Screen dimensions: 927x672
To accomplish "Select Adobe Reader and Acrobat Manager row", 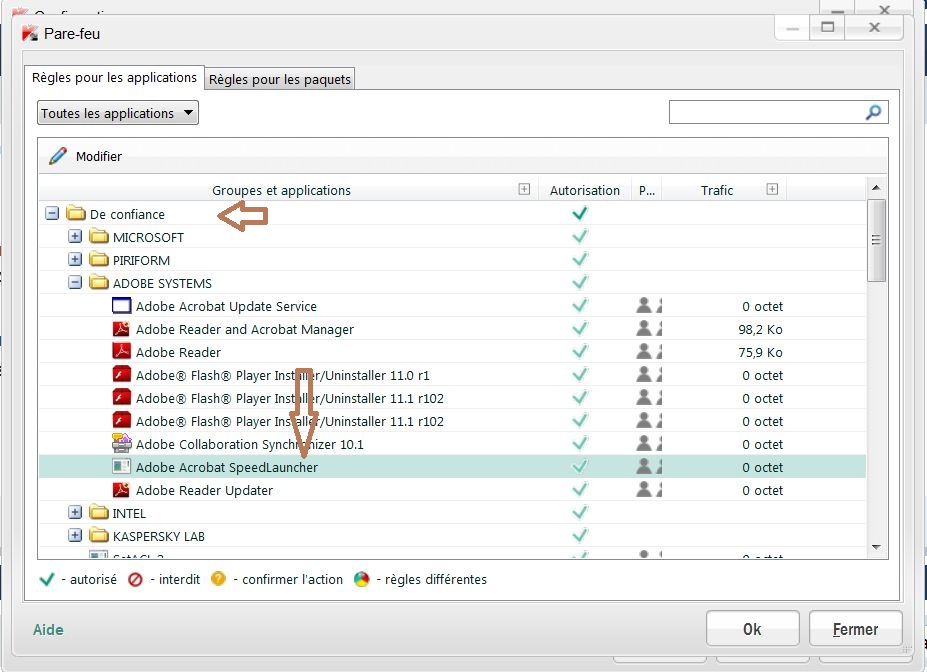I will [x=452, y=329].
